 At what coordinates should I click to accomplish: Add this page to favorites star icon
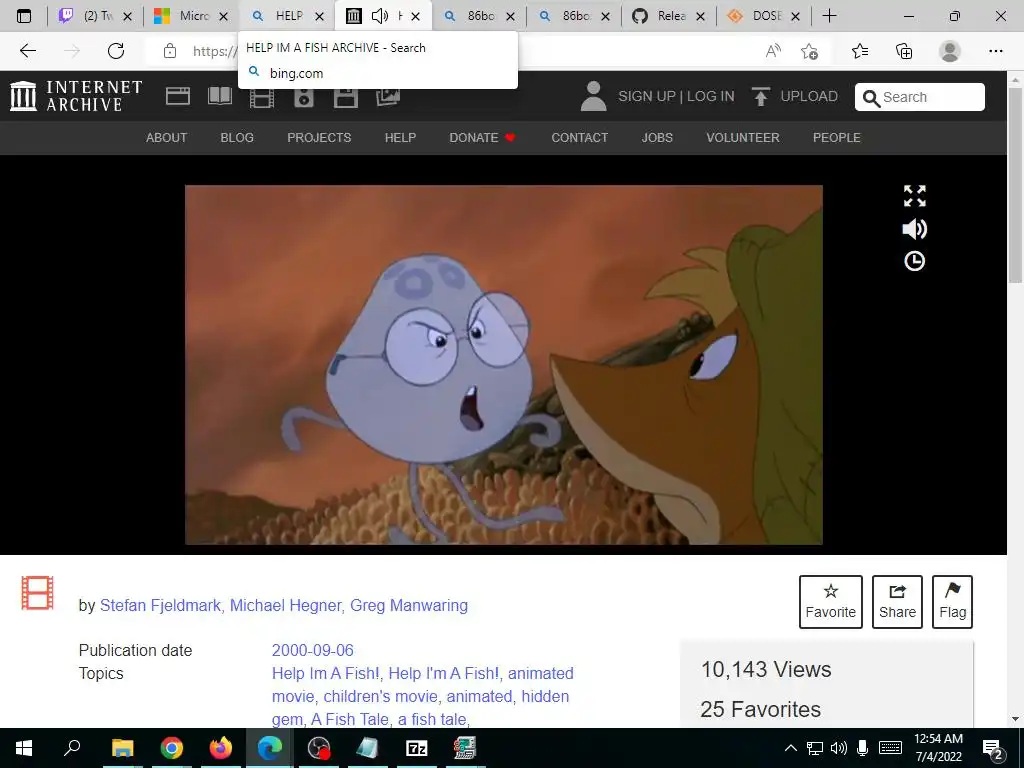(810, 51)
